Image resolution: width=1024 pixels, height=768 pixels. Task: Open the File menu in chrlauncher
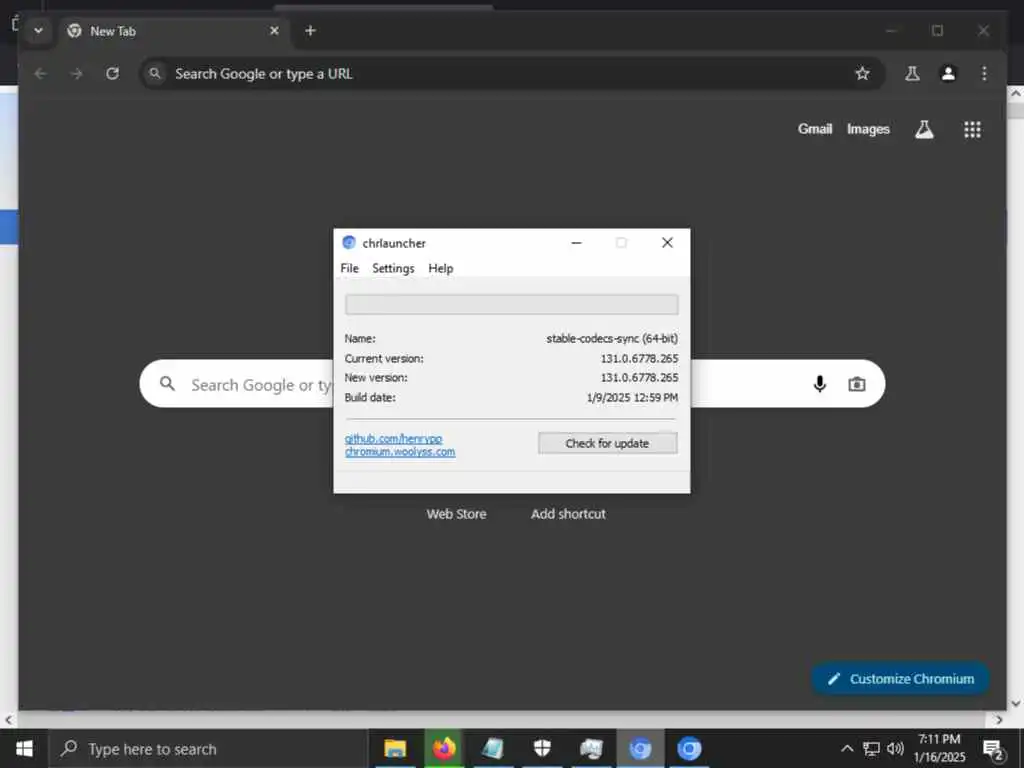349,268
